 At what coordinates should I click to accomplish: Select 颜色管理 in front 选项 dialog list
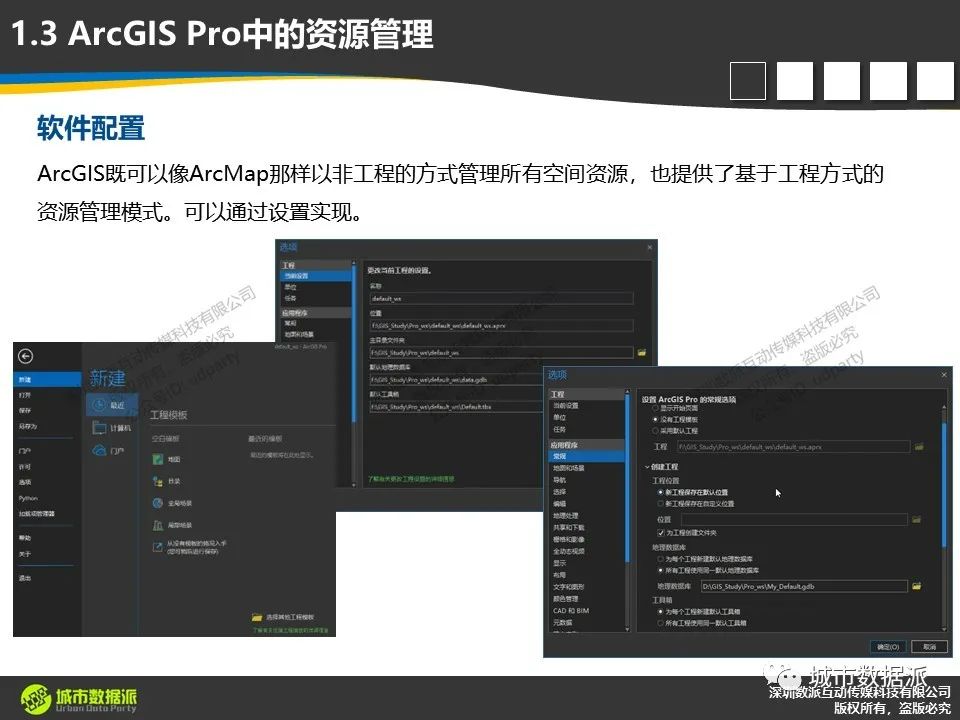(x=566, y=599)
